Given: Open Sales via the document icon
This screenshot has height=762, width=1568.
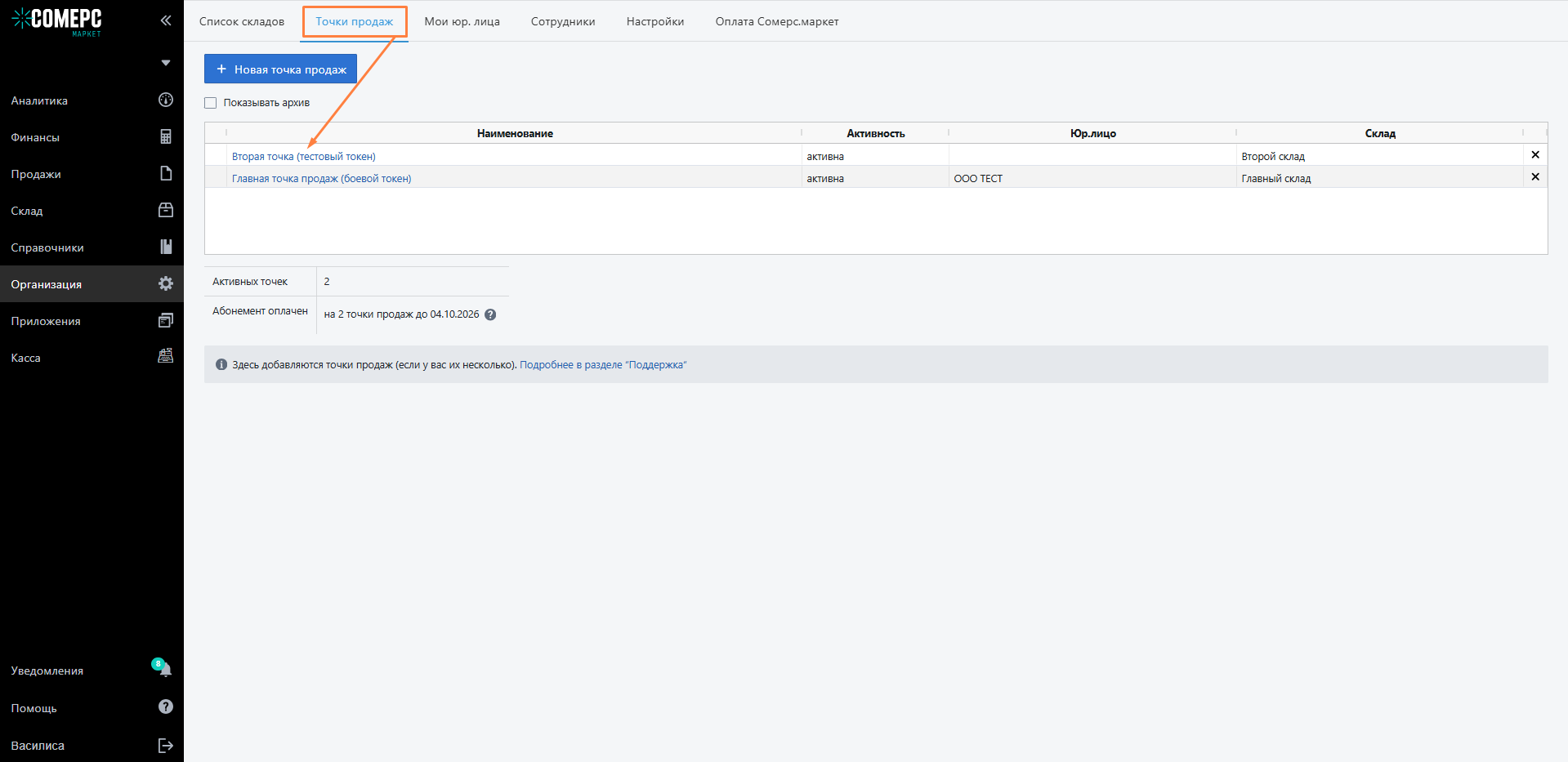Looking at the screenshot, I should [x=166, y=174].
